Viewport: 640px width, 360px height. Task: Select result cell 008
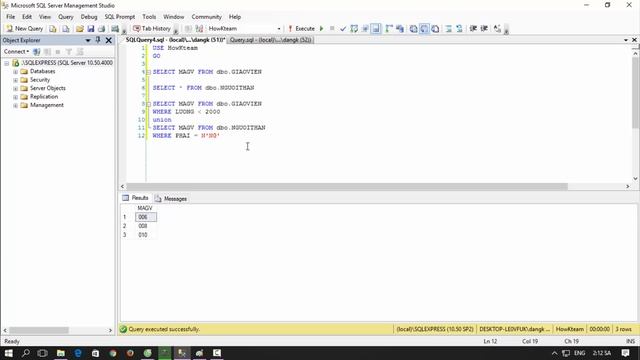coord(146,226)
